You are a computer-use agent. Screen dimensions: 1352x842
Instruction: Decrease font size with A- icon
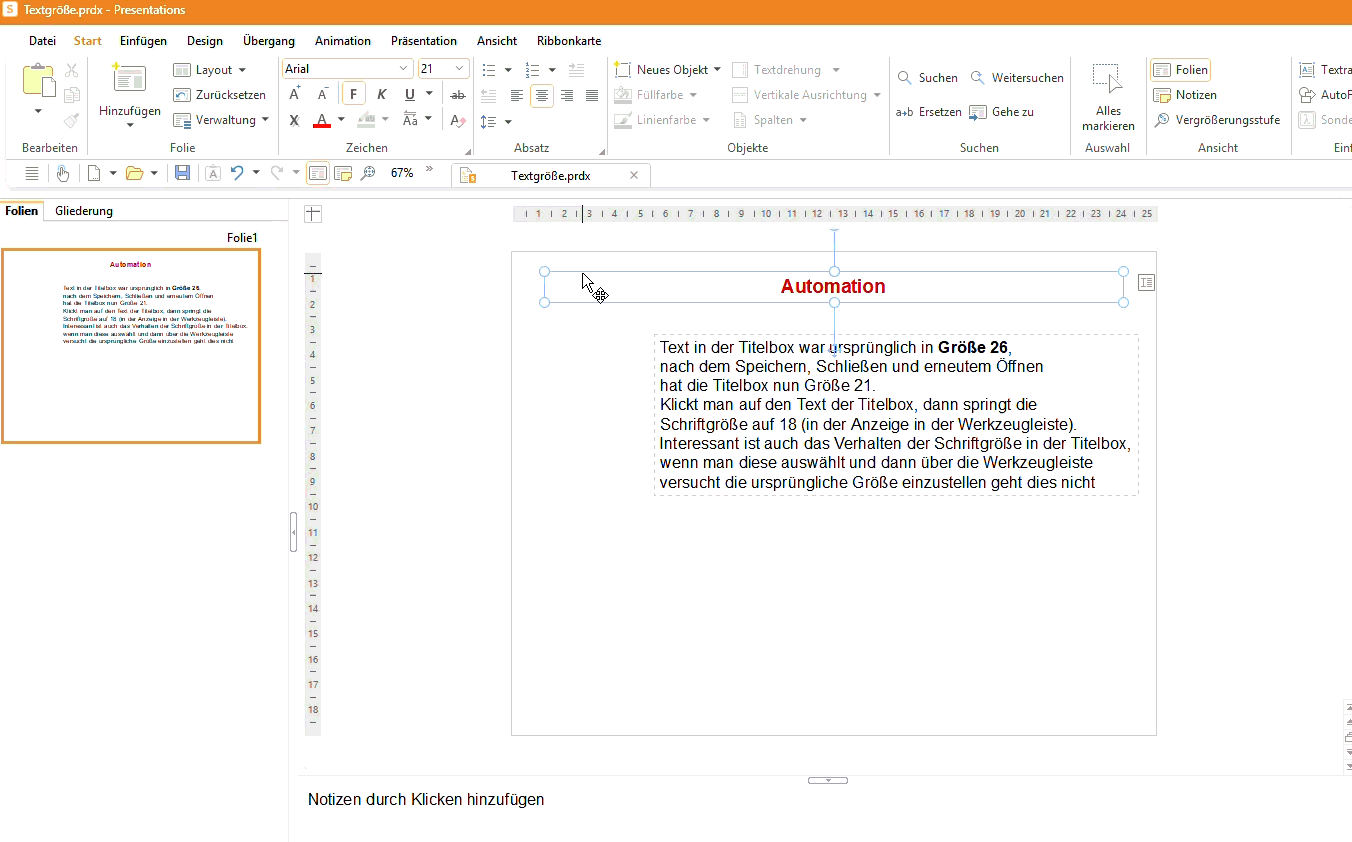click(323, 94)
